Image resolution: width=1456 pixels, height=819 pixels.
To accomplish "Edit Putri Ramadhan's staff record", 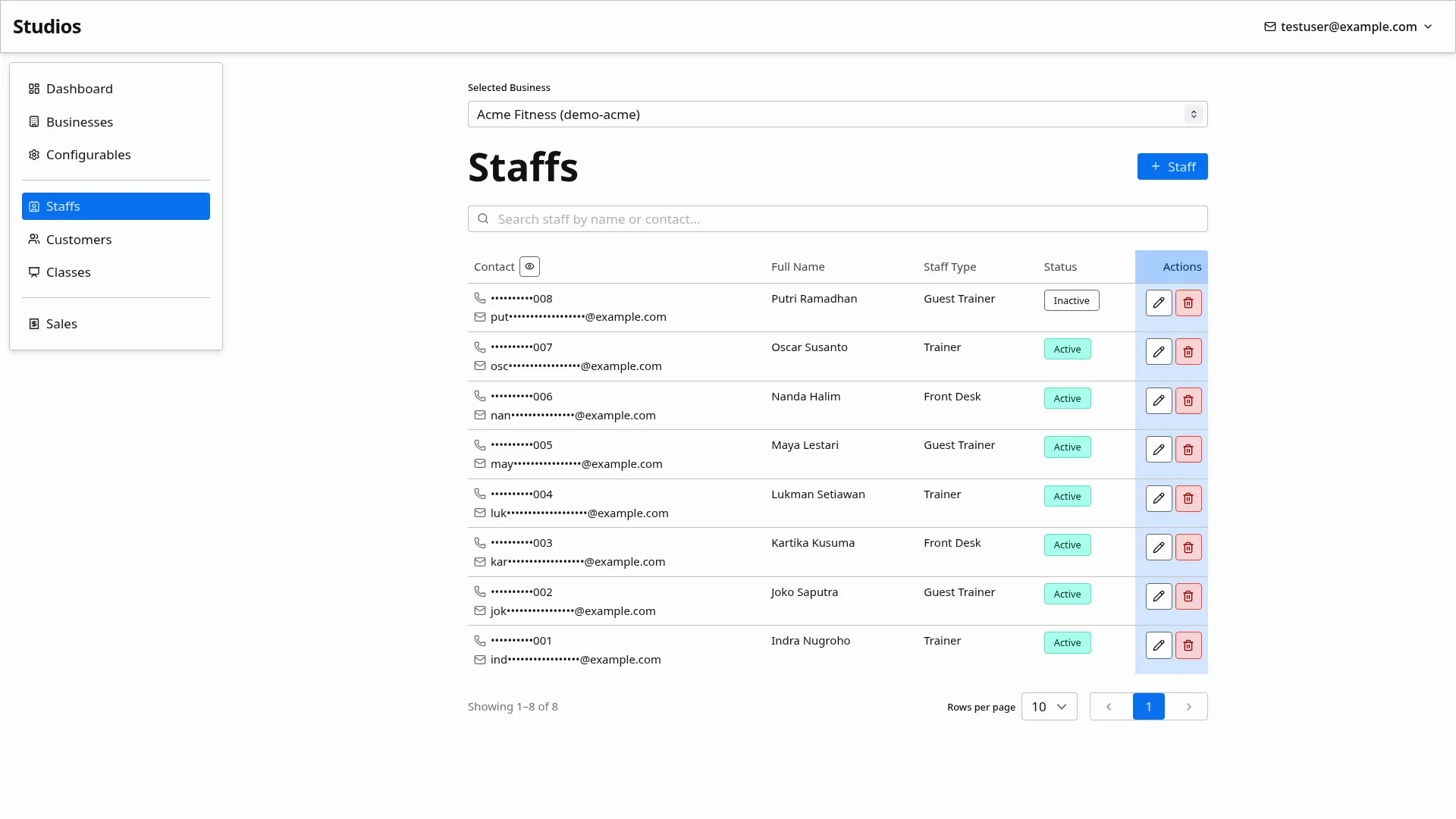I will tap(1159, 303).
